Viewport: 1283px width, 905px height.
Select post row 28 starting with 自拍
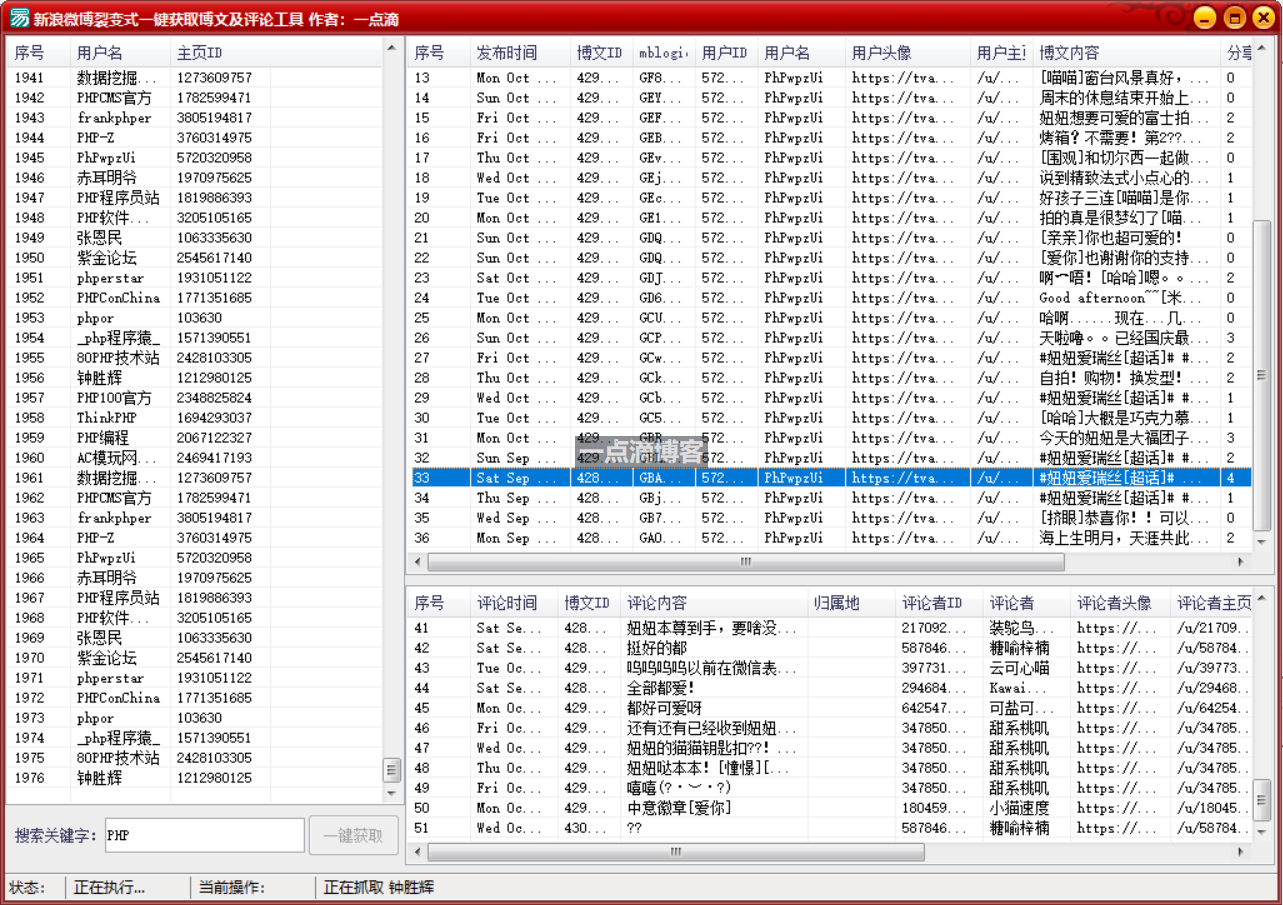tap(830, 378)
